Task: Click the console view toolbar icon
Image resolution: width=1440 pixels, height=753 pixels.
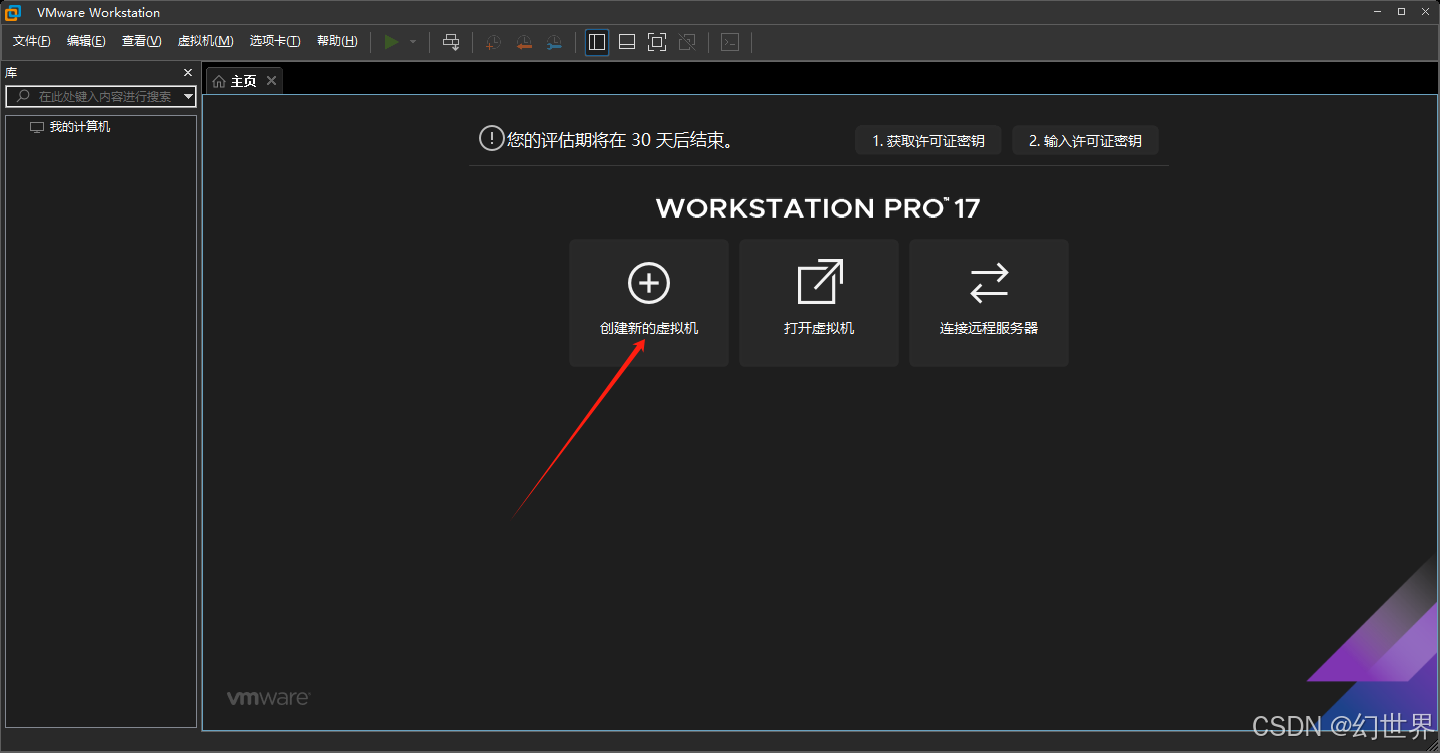Action: [730, 42]
